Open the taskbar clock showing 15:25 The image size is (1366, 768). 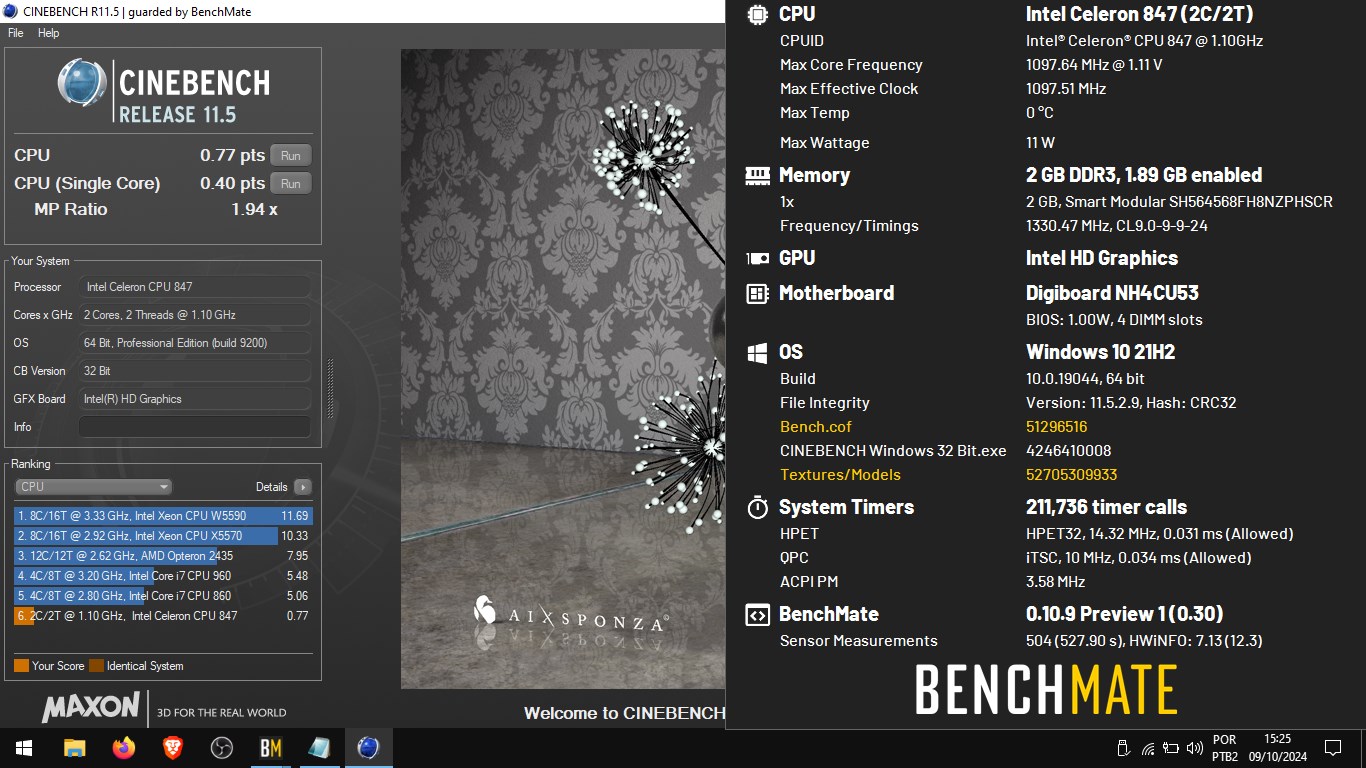[x=1277, y=748]
